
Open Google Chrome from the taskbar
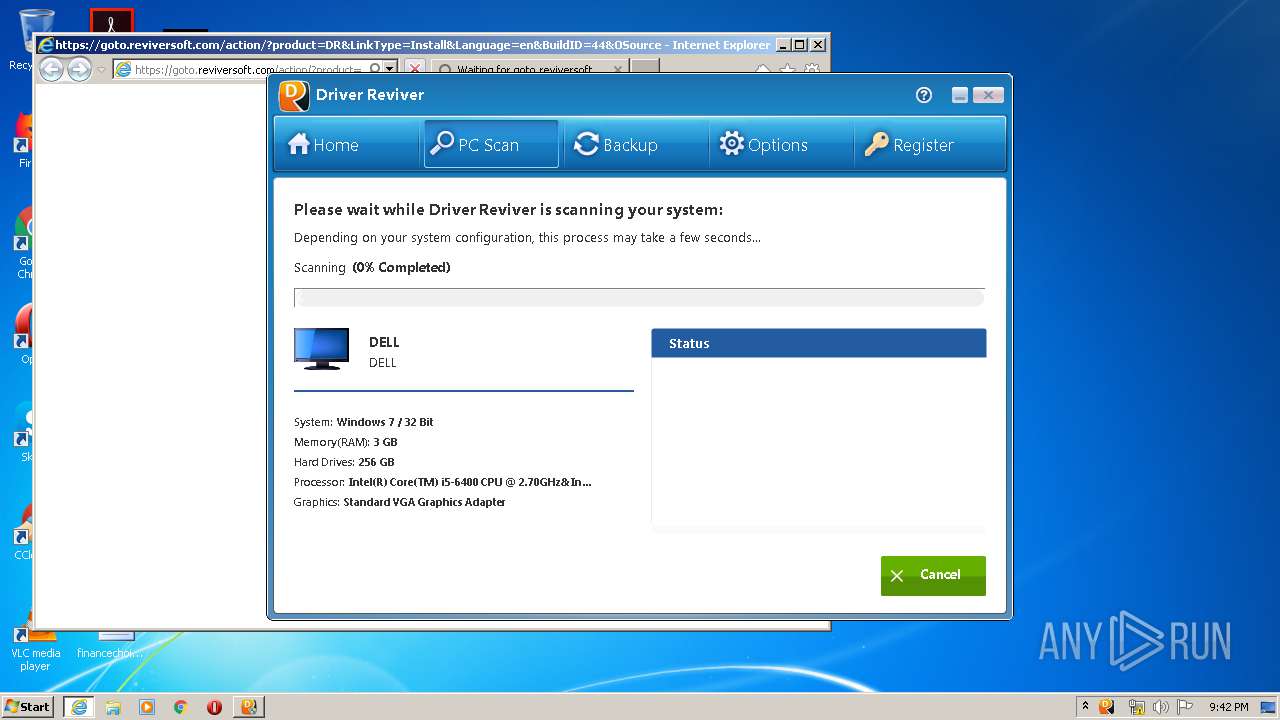181,706
